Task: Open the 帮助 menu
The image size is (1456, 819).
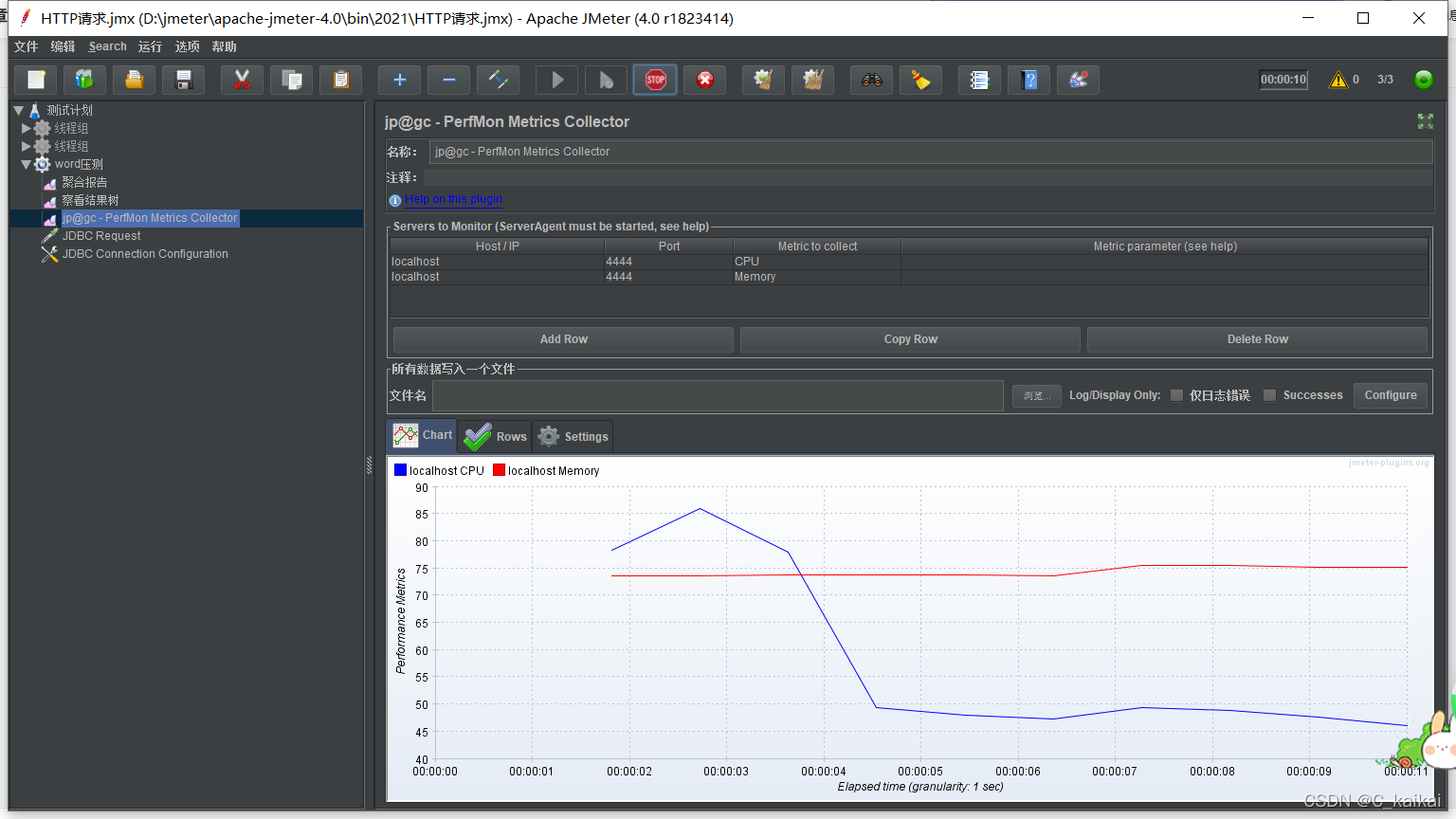Action: 224,46
